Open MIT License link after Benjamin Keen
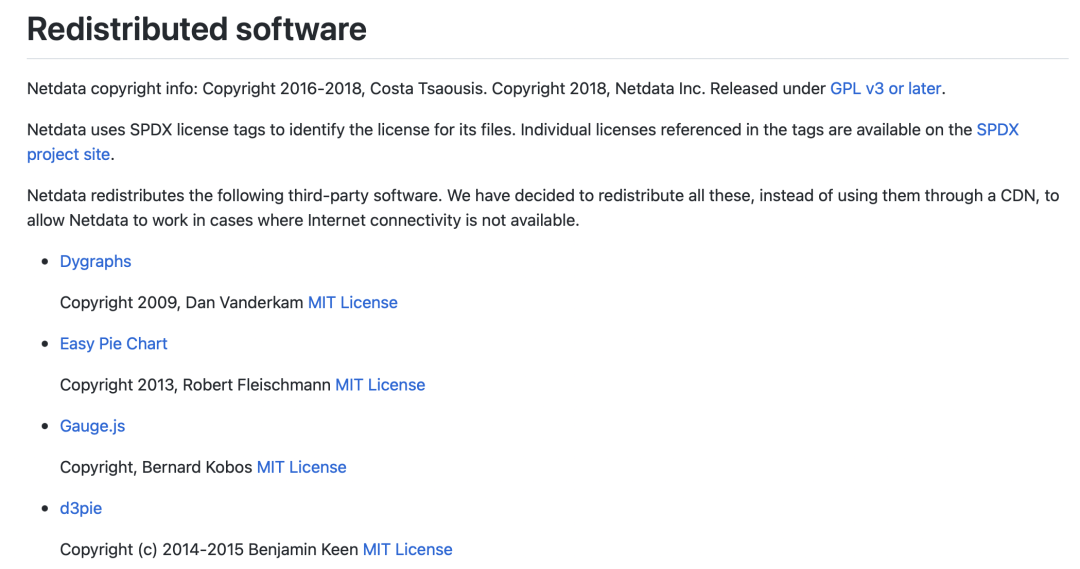 (x=408, y=550)
